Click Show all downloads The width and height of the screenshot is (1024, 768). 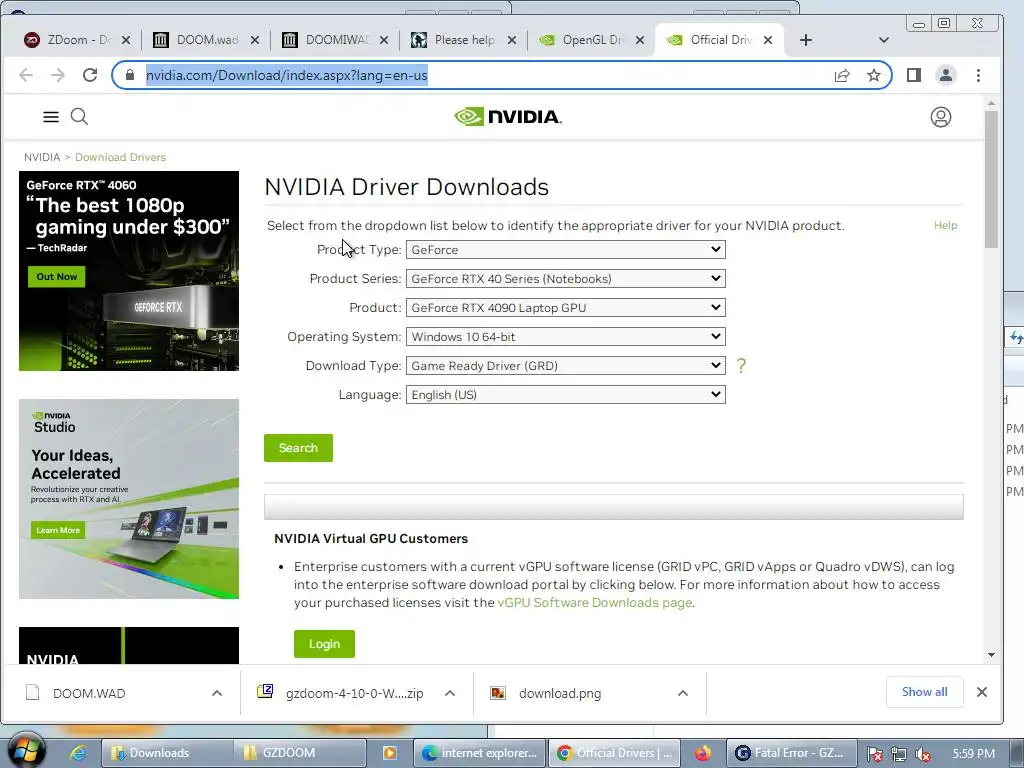click(x=924, y=692)
